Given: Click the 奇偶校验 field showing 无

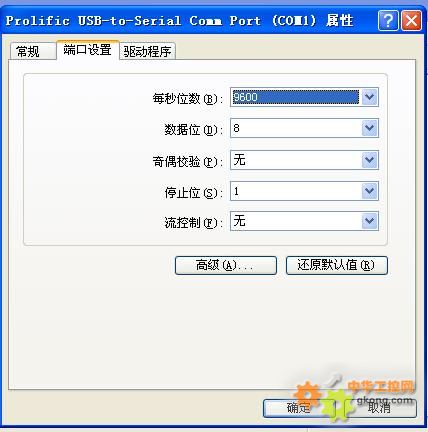Looking at the screenshot, I should coord(296,160).
